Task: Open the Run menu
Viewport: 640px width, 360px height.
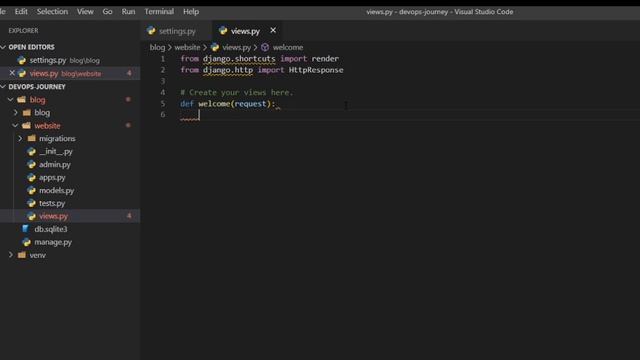Action: 128,11
